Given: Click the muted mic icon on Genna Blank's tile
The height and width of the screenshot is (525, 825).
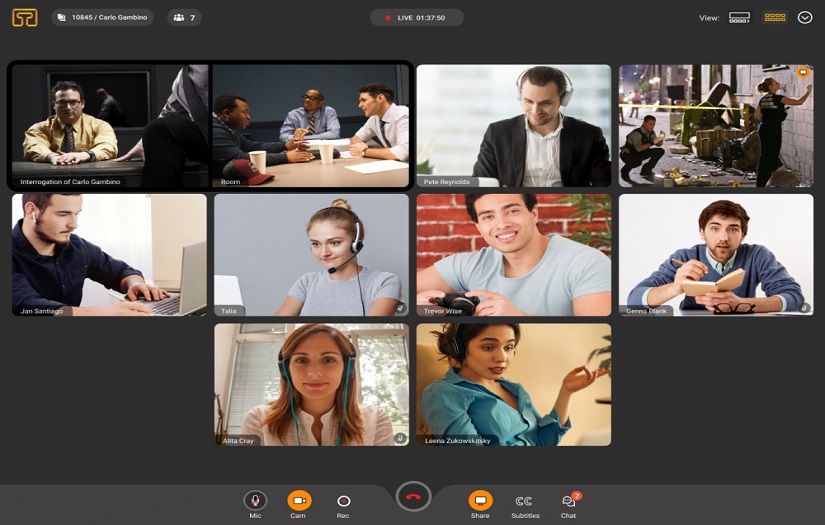Looking at the screenshot, I should pos(805,308).
